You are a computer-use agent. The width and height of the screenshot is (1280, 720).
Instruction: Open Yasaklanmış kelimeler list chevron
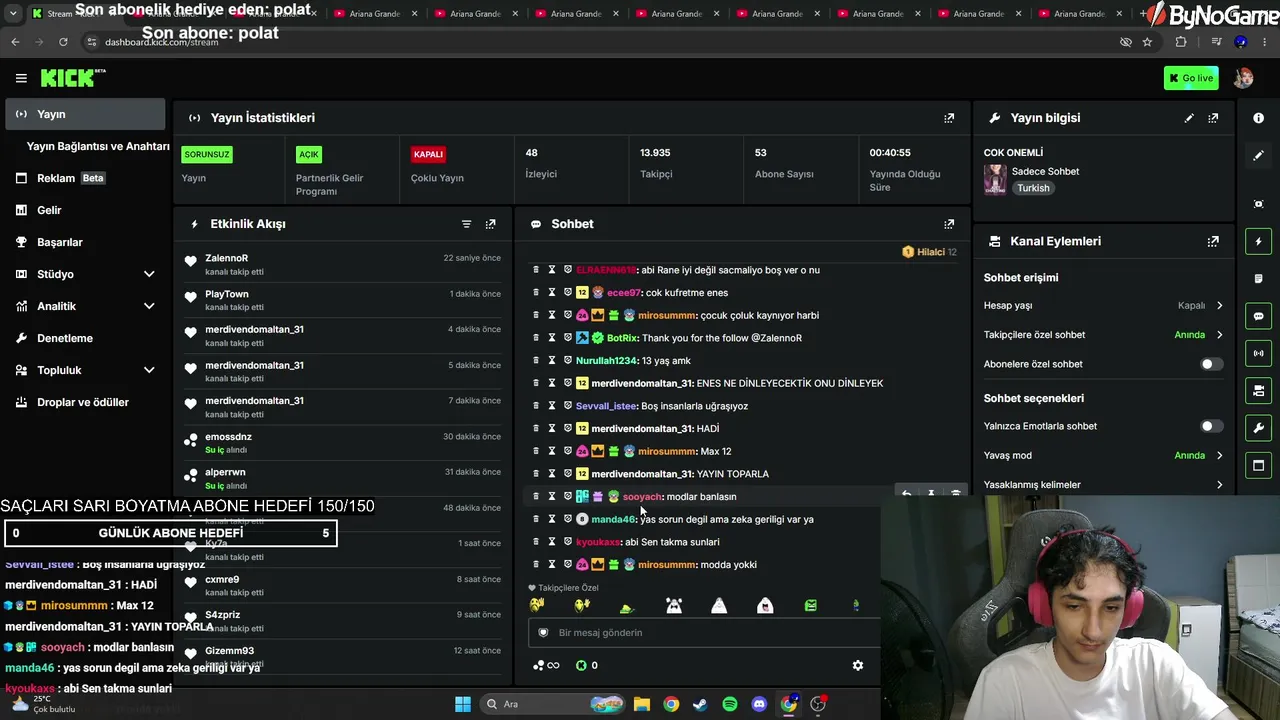point(1219,485)
